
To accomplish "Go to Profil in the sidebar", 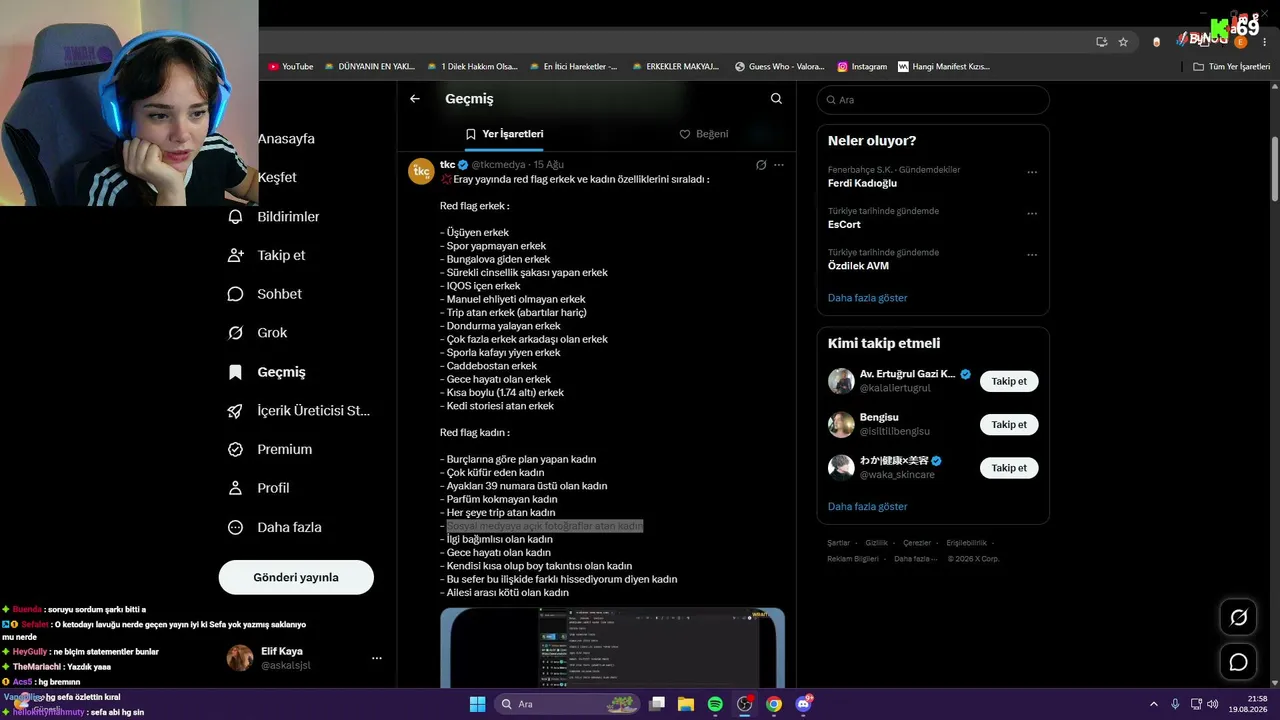I will click(x=259, y=488).
